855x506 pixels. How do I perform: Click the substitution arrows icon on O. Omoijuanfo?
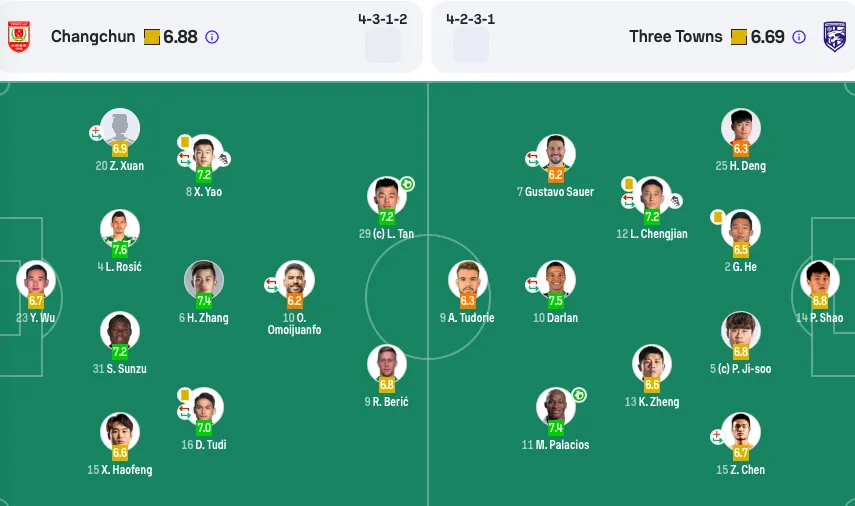point(272,285)
